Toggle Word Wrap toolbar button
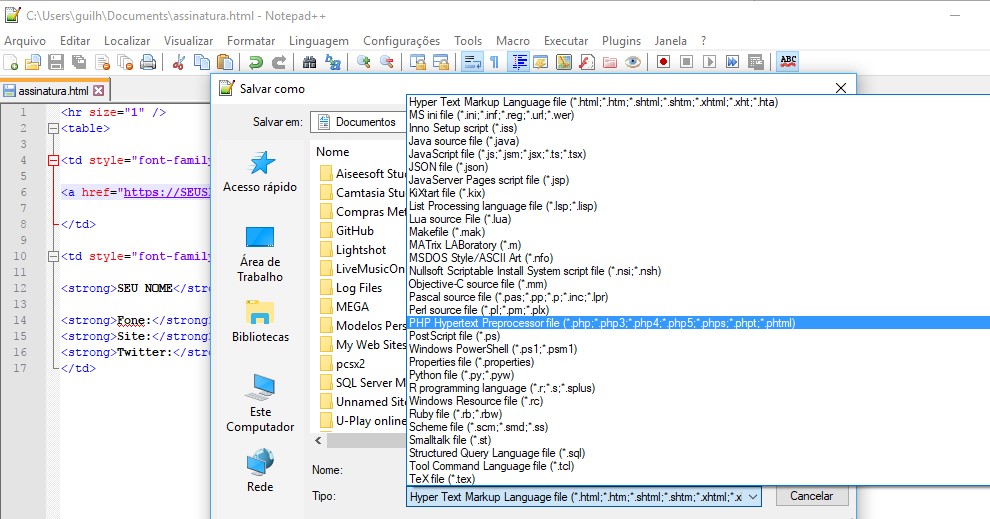Image resolution: width=990 pixels, height=519 pixels. [x=472, y=62]
